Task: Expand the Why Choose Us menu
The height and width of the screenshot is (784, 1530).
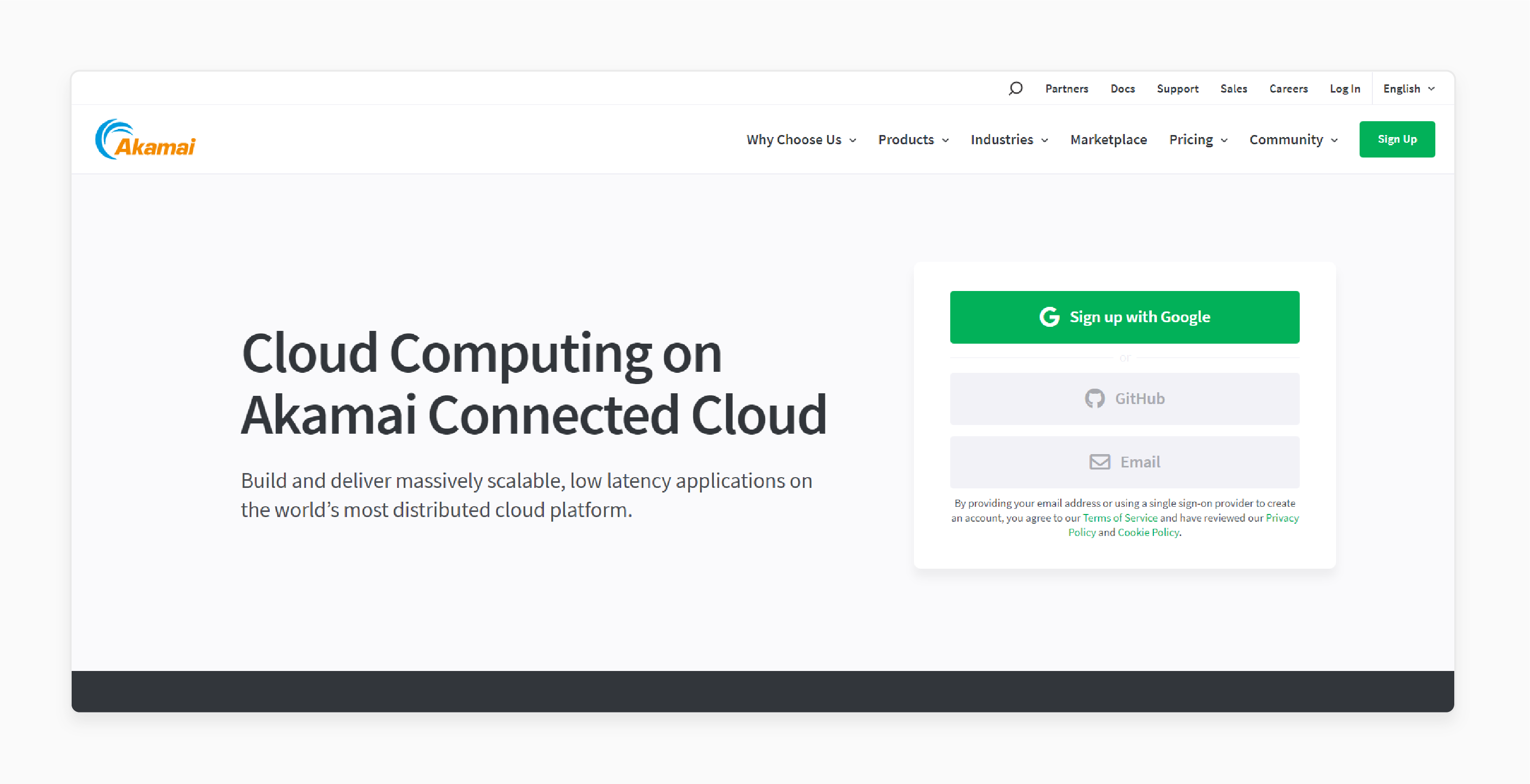Action: tap(801, 140)
